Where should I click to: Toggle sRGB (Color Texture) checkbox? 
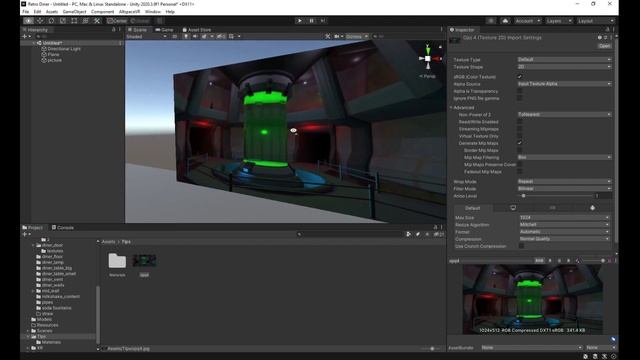coord(520,77)
